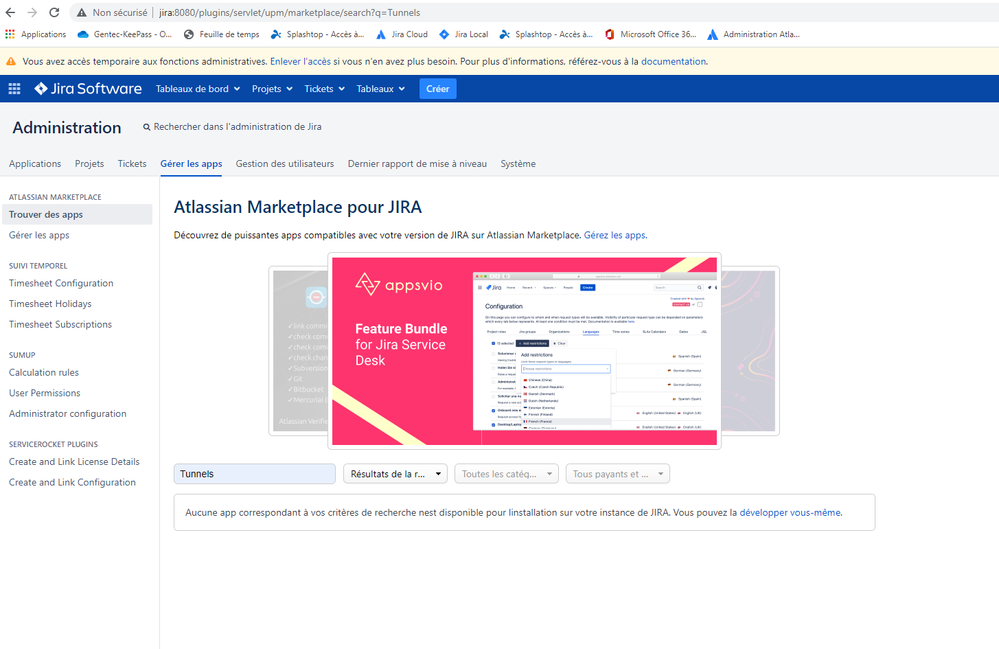Click the Tunnels search input field

pos(255,474)
